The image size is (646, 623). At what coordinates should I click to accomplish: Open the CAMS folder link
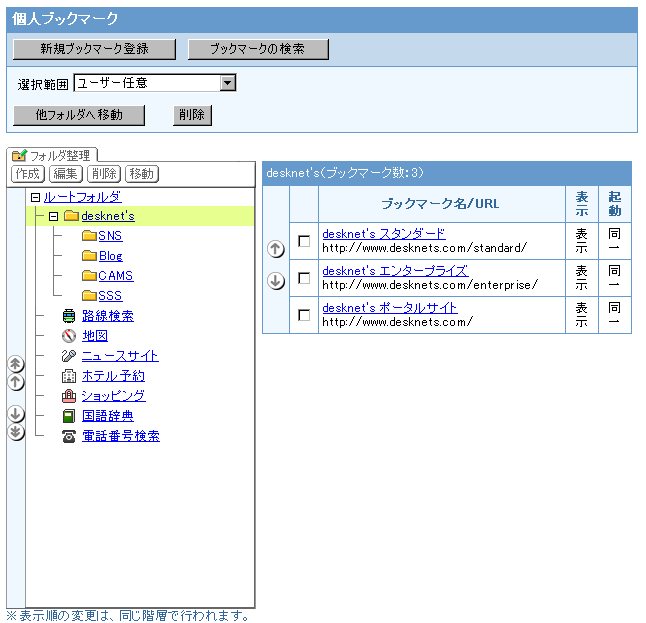pos(116,276)
